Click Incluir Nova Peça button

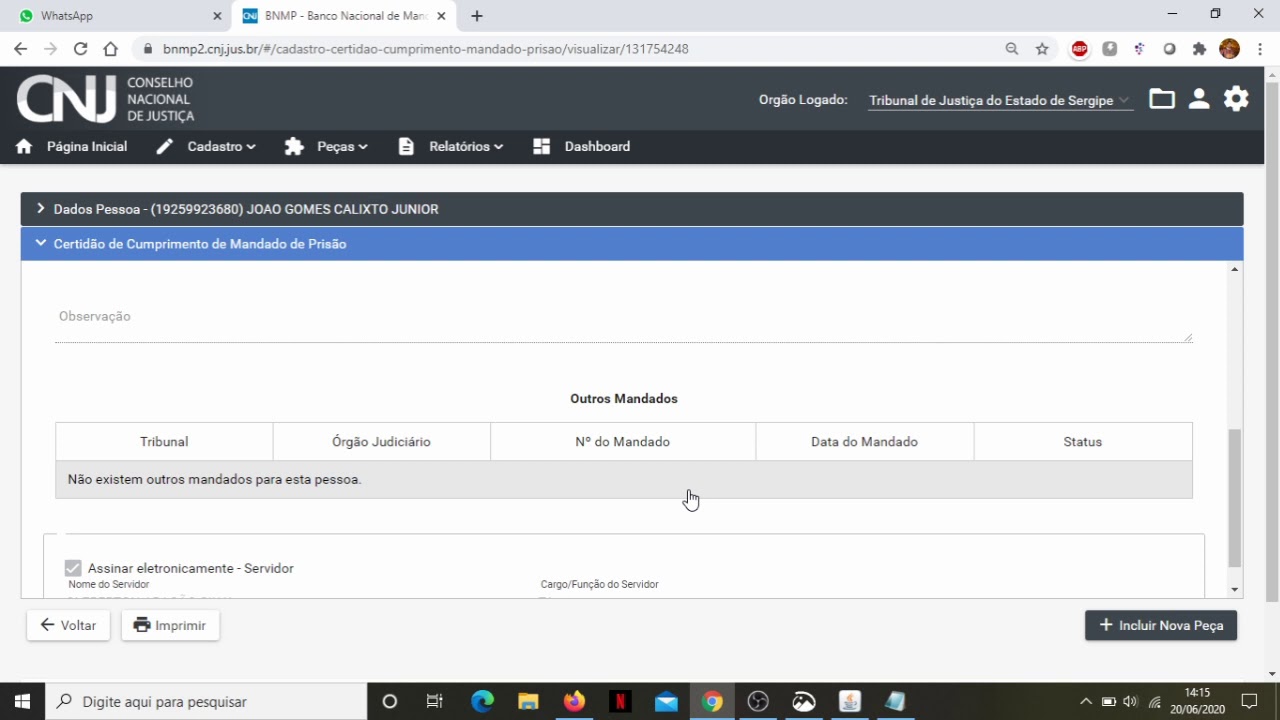(1161, 625)
